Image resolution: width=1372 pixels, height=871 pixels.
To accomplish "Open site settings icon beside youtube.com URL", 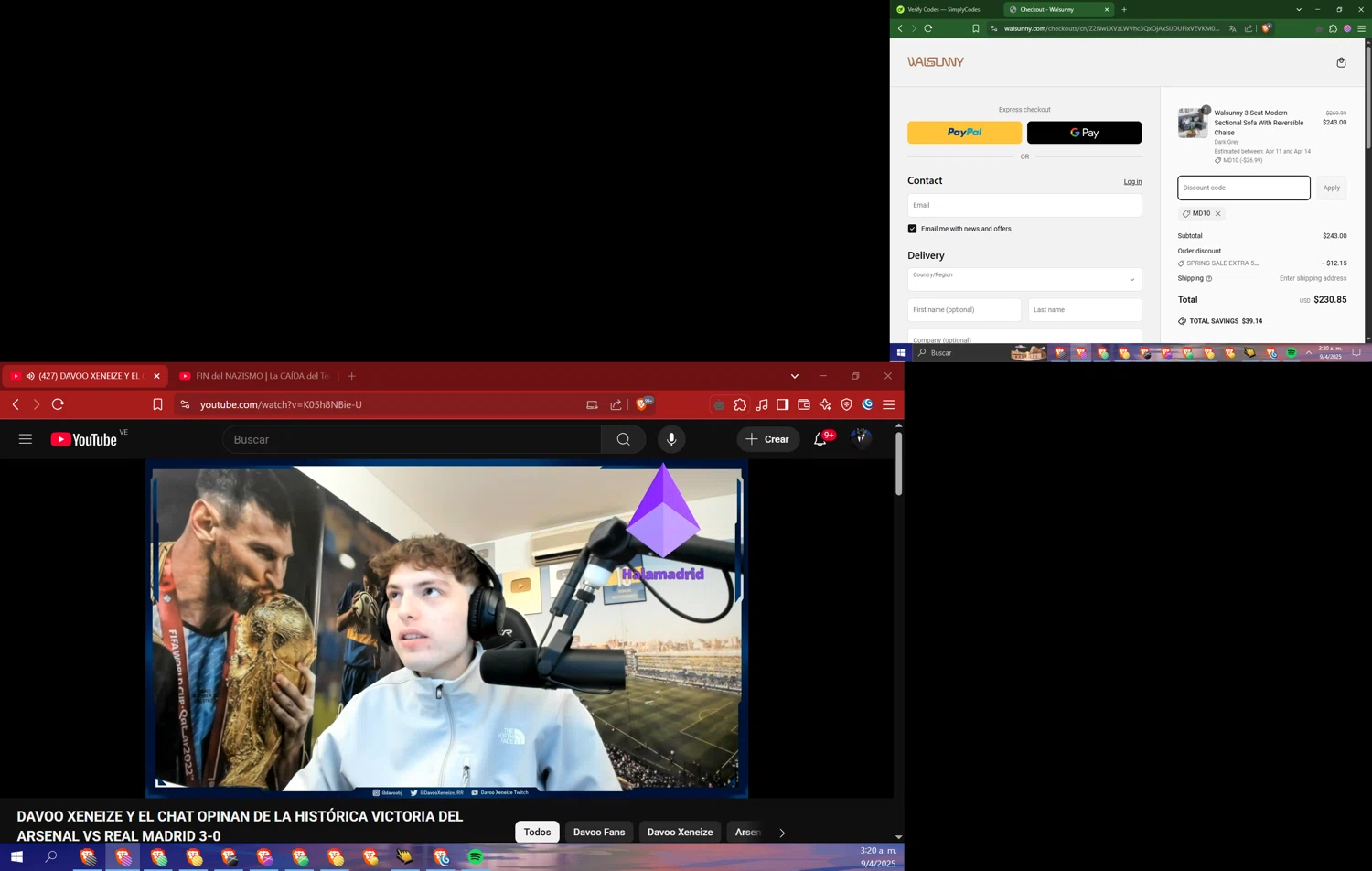I will click(x=185, y=404).
